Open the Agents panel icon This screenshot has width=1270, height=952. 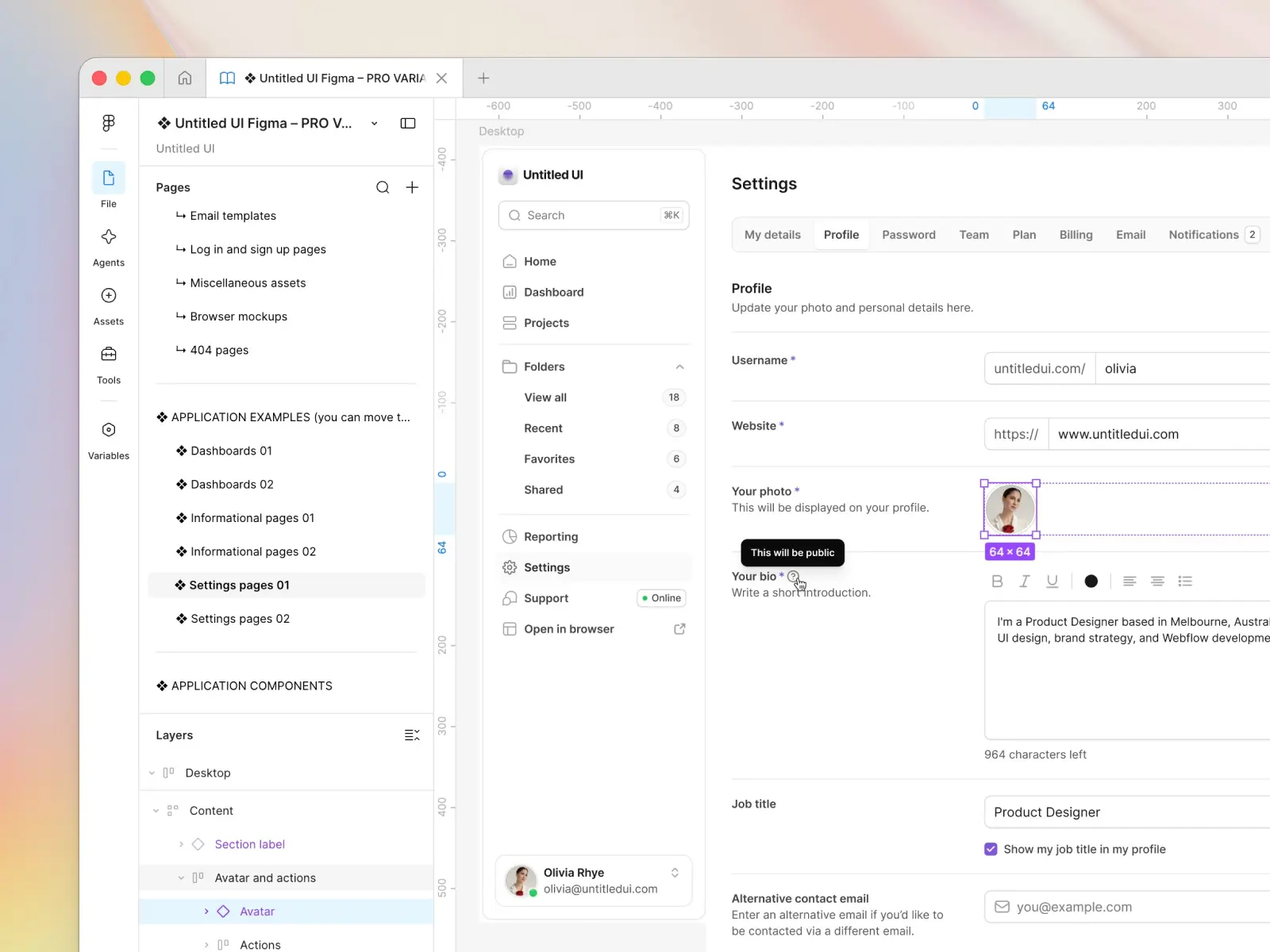[x=109, y=237]
